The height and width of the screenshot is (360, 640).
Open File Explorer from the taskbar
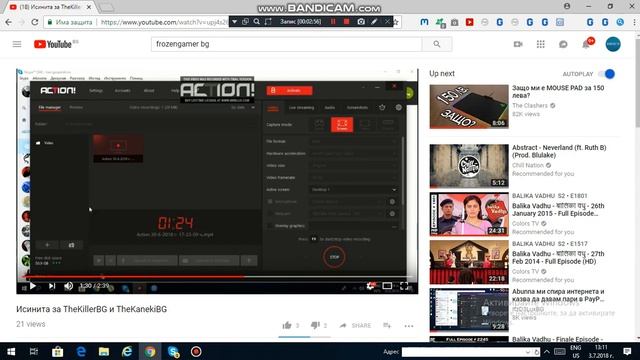click(104, 351)
